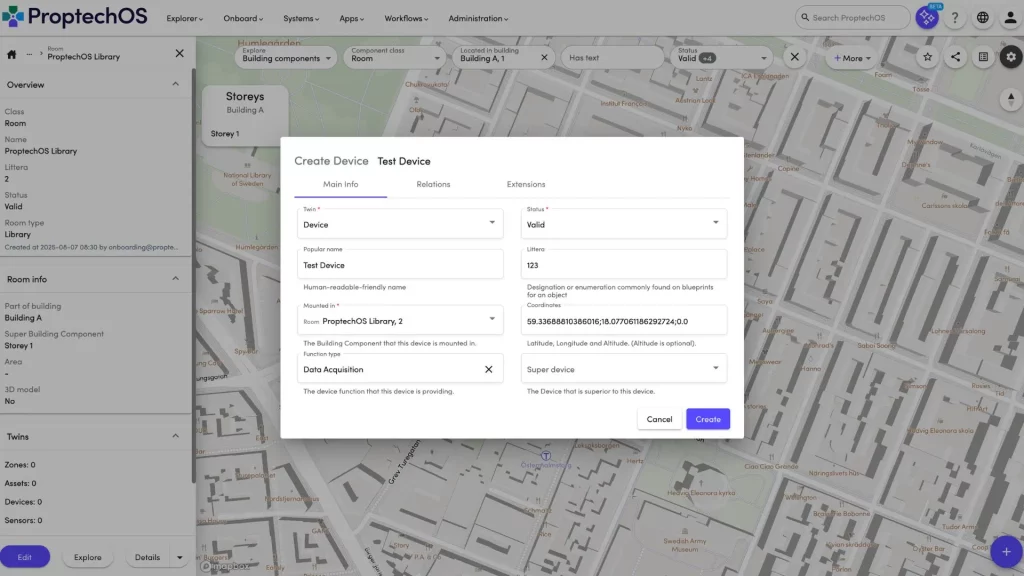Open map settings gear icon
This screenshot has width=1024, height=576.
click(x=1010, y=57)
